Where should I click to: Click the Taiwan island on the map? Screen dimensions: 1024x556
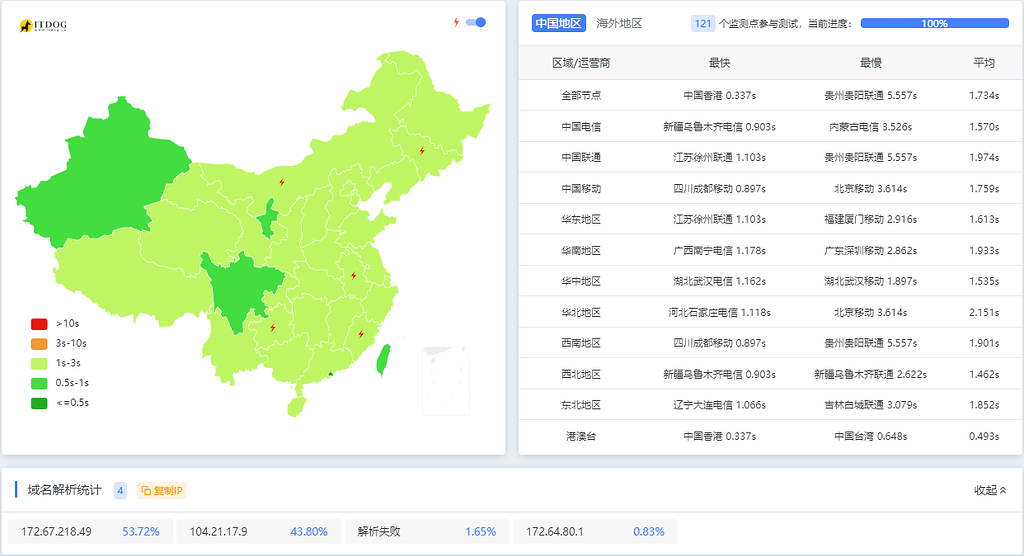click(383, 360)
